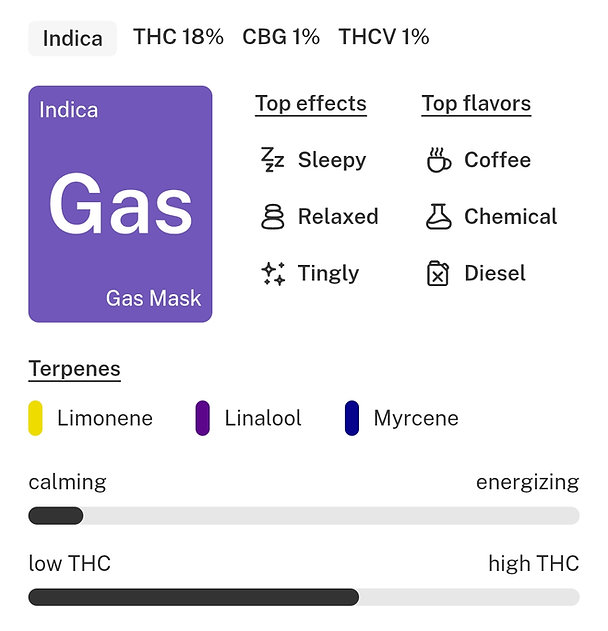Click the Chemical flask flavor icon
The image size is (608, 631).
(x=438, y=217)
